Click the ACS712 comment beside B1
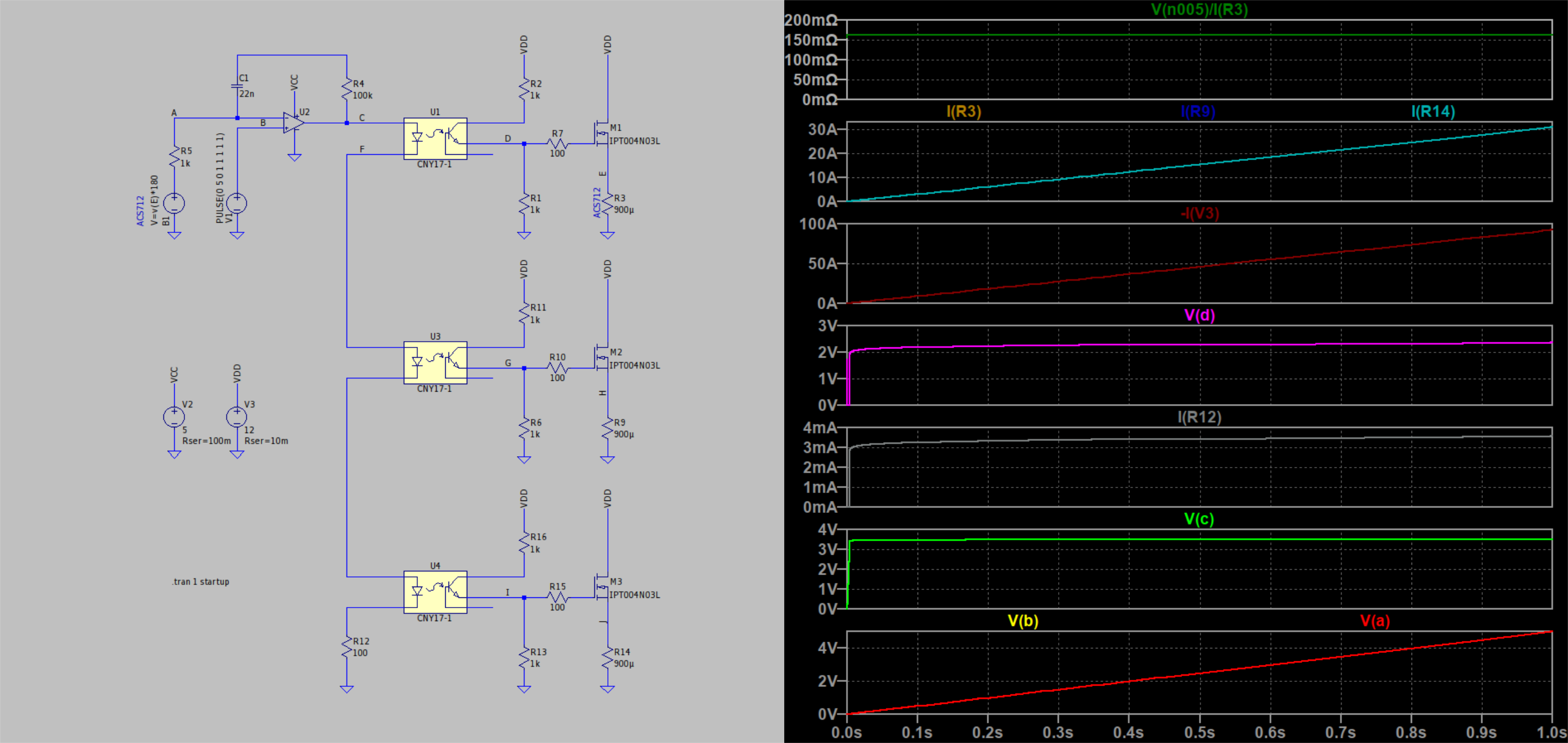Screen dimensions: 1568x743 (x=141, y=211)
